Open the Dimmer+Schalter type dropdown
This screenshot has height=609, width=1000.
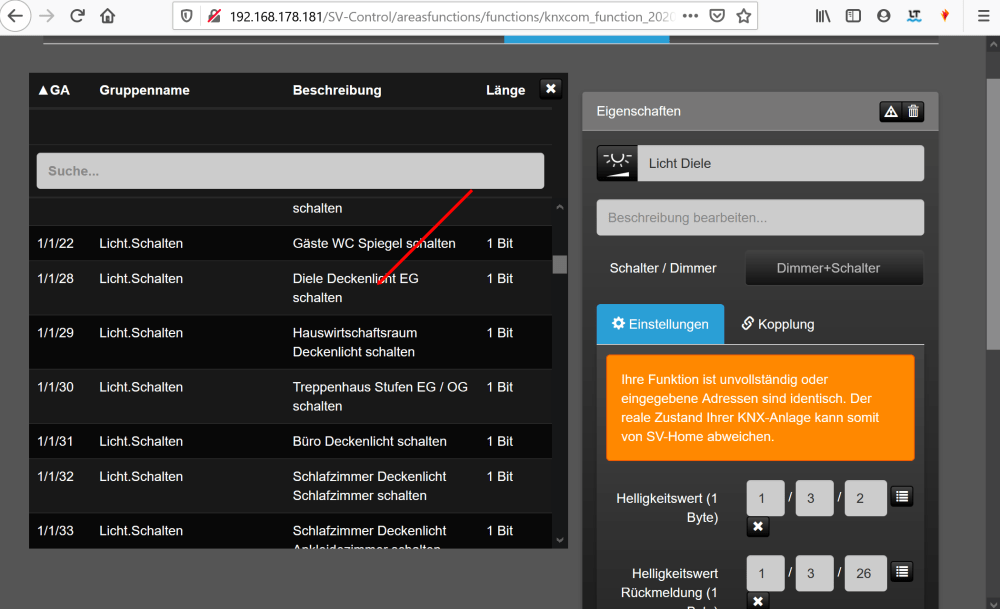[x=834, y=268]
